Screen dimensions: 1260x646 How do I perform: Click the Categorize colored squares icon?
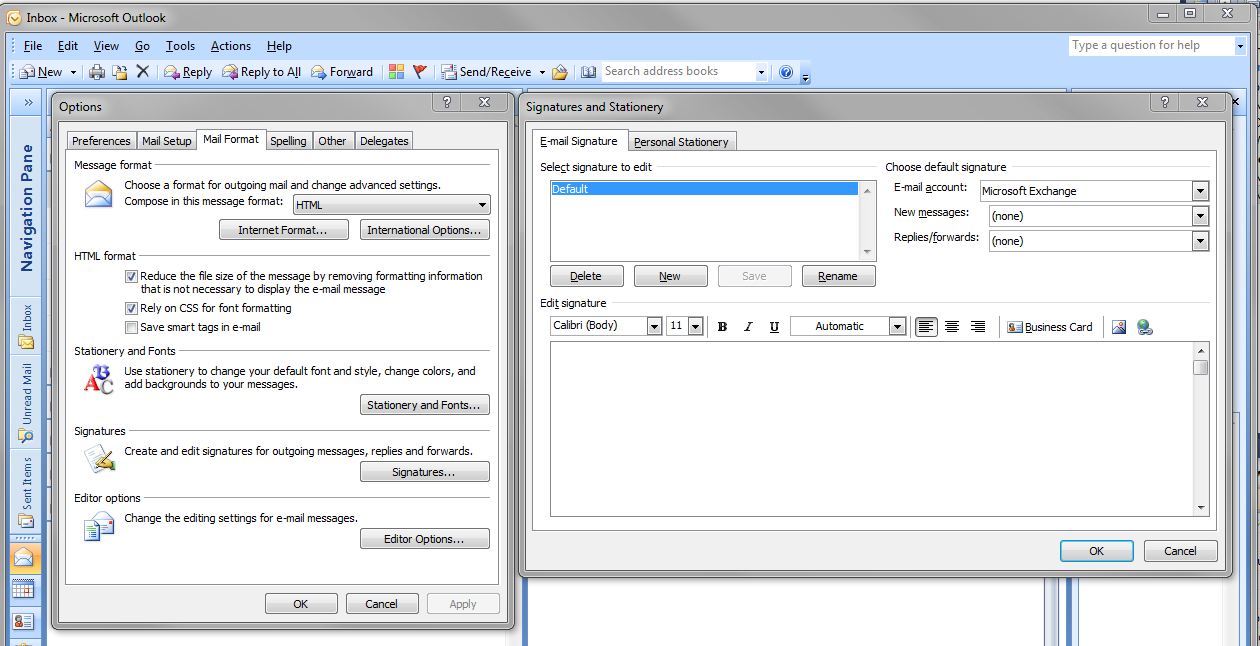[x=397, y=72]
